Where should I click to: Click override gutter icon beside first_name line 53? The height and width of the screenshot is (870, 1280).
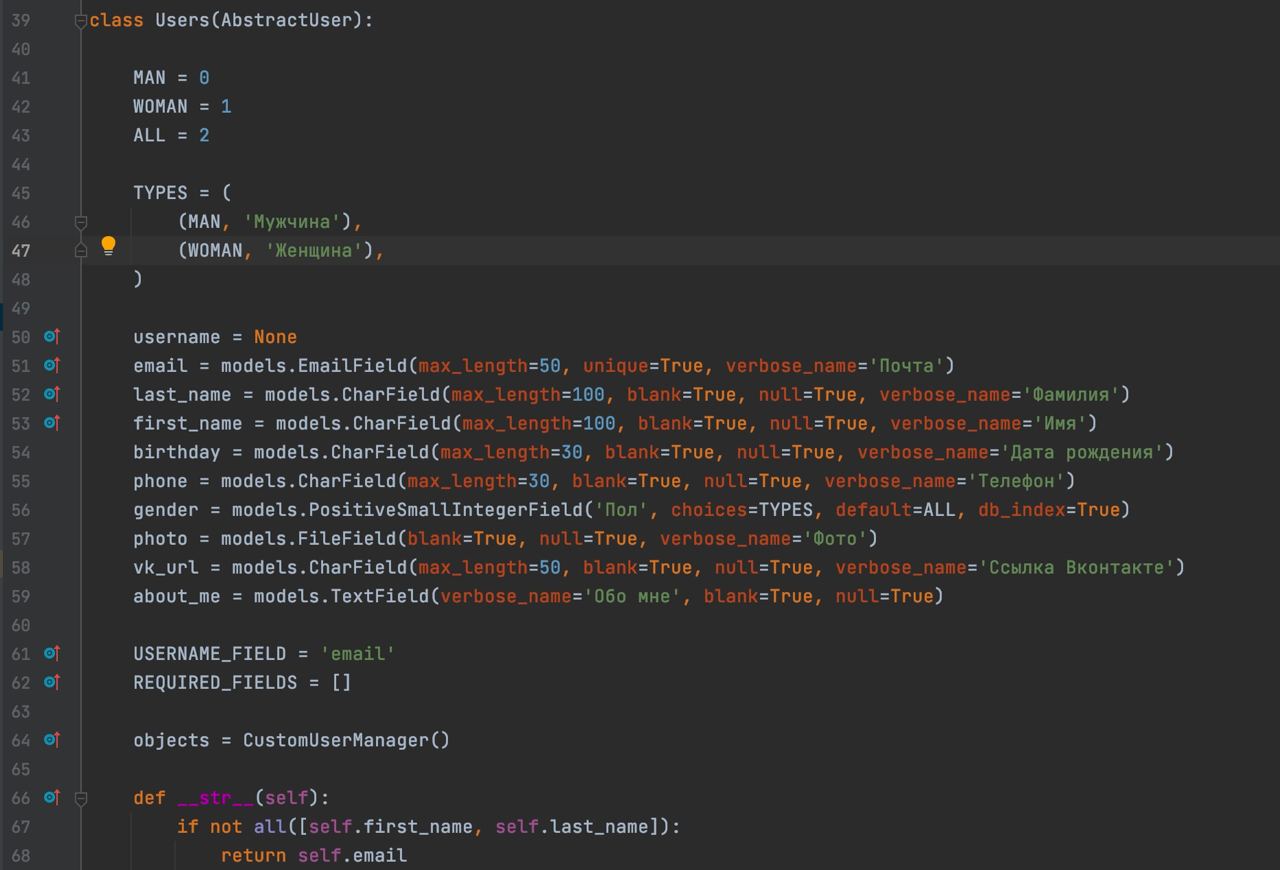52,423
